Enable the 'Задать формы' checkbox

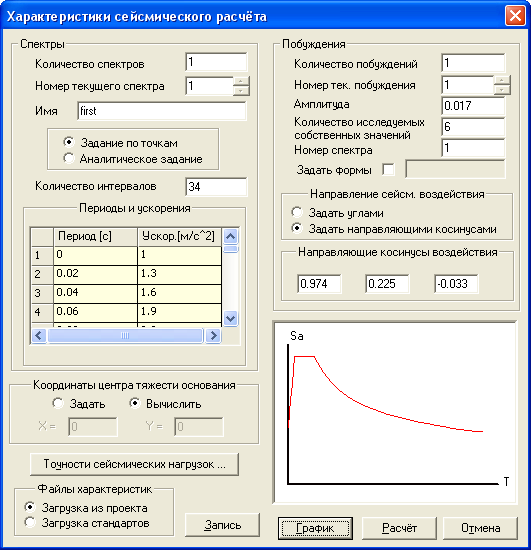(x=388, y=170)
